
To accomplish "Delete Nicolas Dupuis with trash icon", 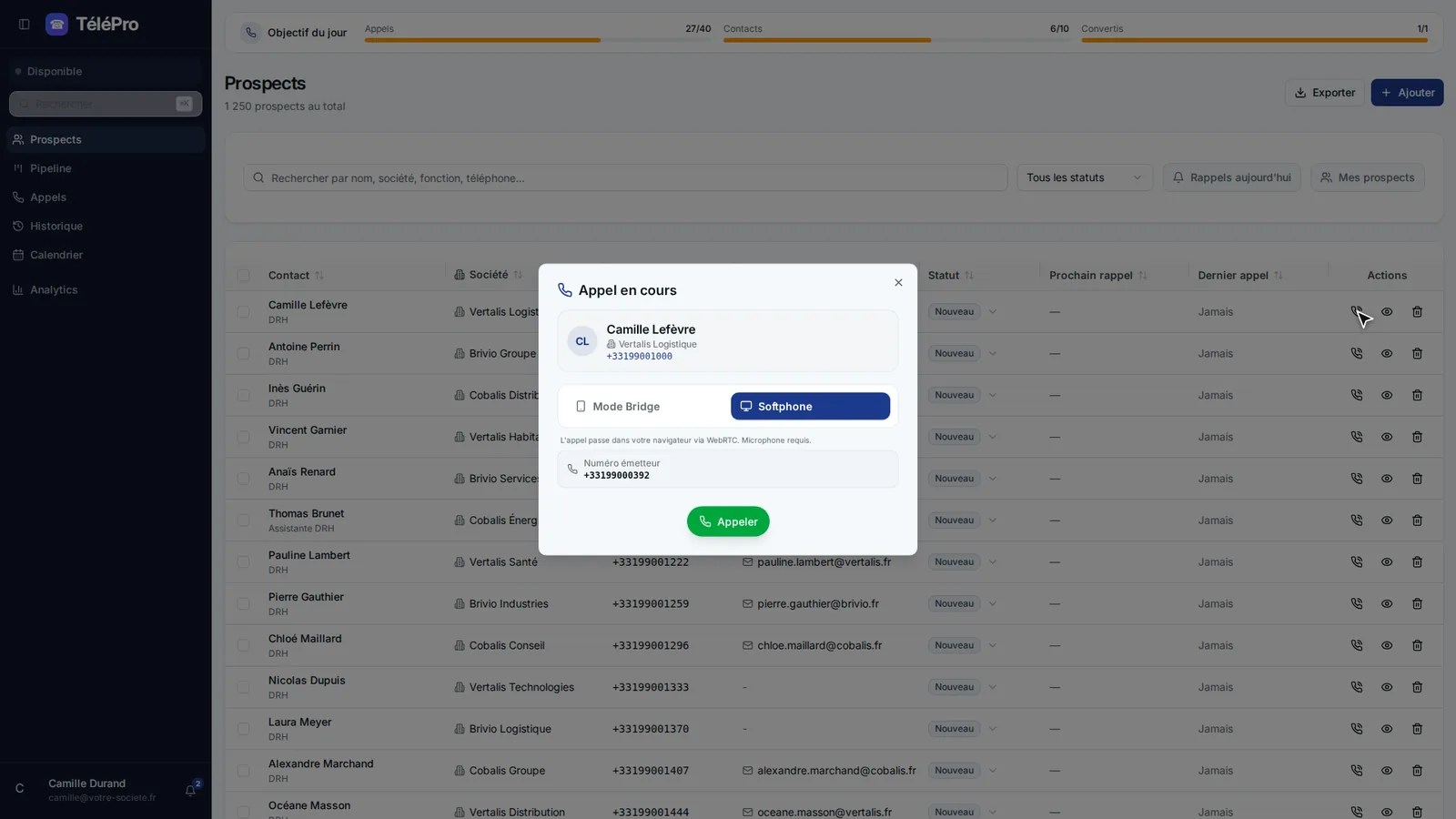I will tap(1417, 687).
